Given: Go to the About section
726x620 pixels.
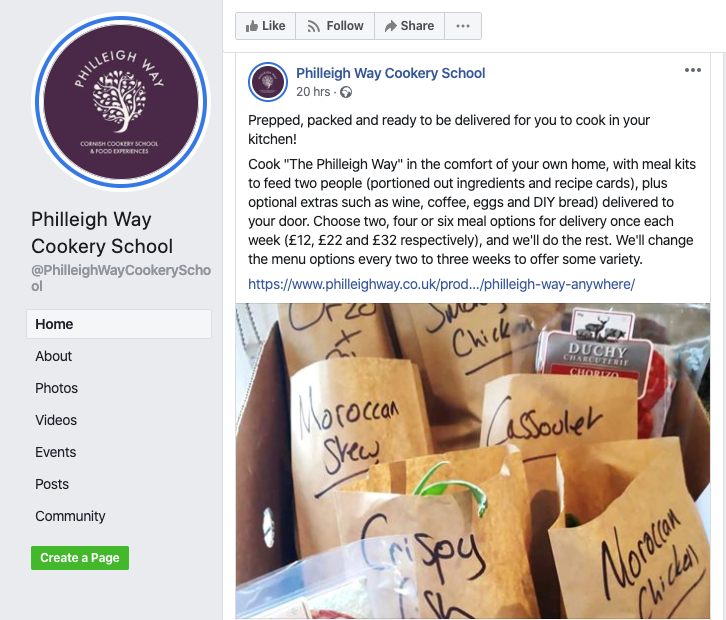Looking at the screenshot, I should coord(54,356).
